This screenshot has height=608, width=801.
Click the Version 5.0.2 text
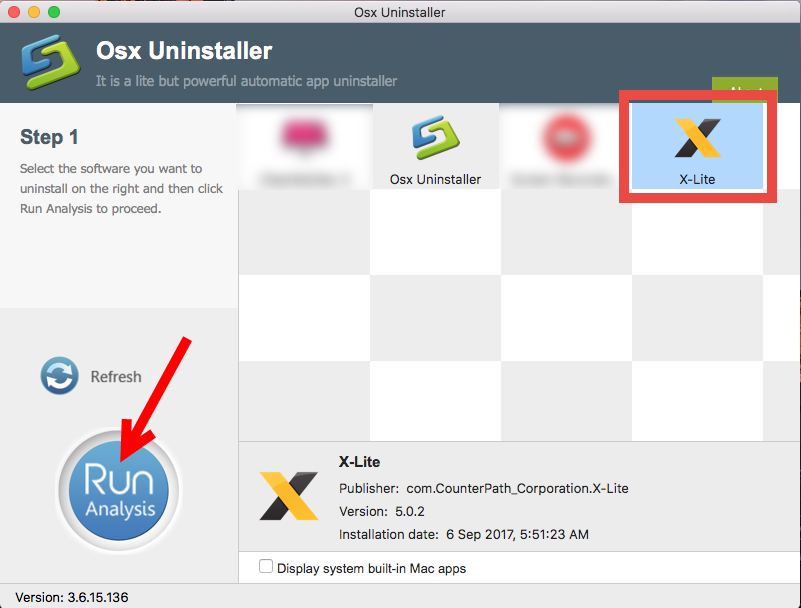[x=382, y=511]
